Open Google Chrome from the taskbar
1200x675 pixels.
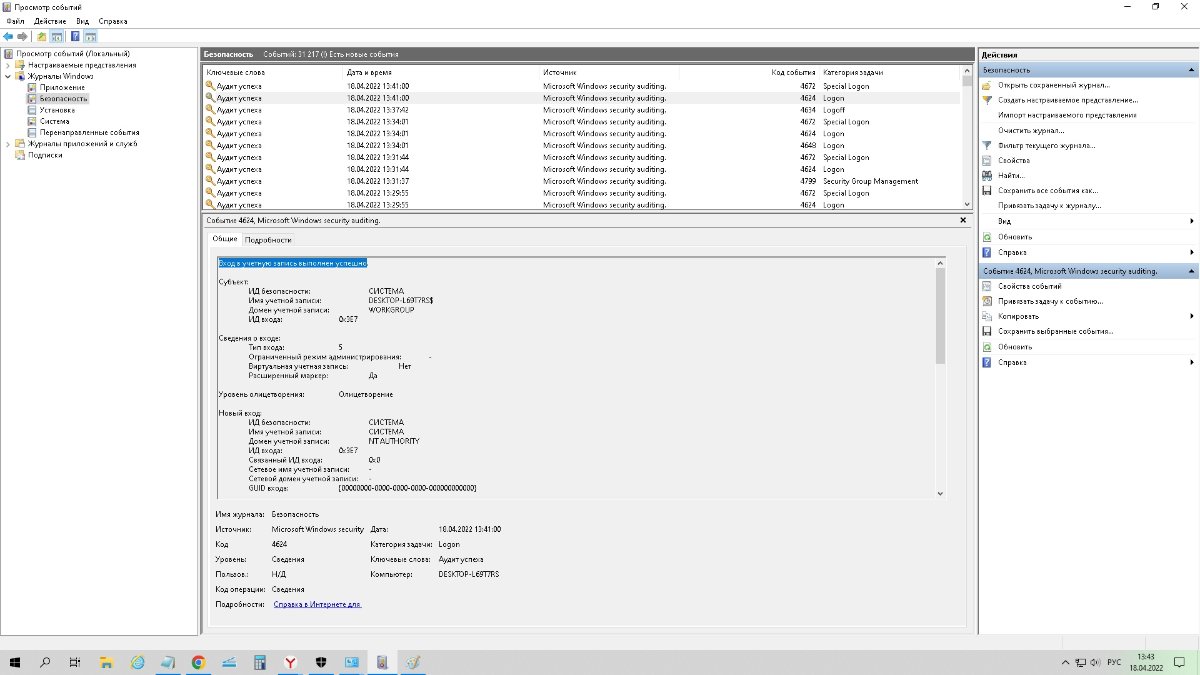(x=198, y=662)
